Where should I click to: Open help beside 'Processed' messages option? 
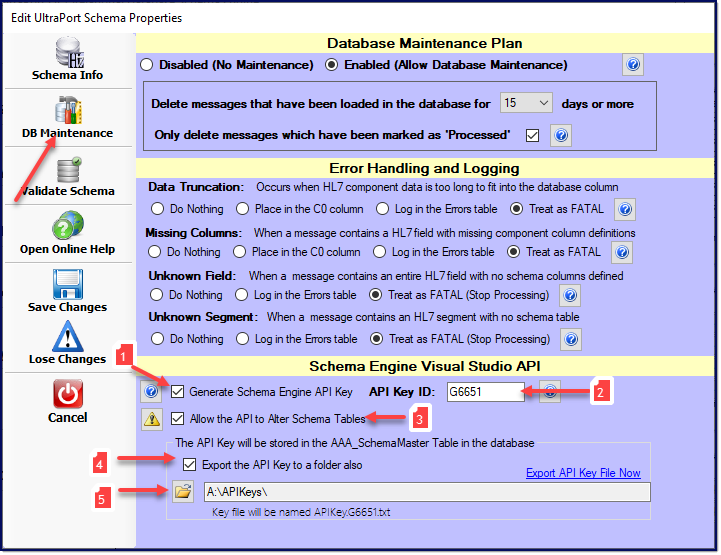coord(561,135)
